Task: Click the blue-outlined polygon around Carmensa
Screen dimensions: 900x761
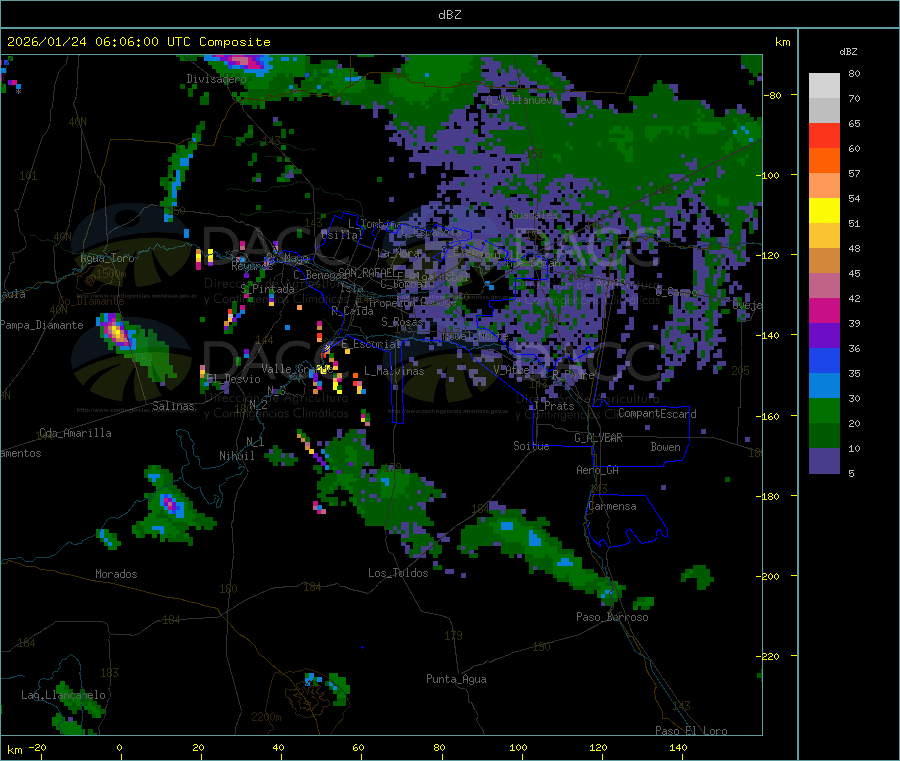Action: pyautogui.click(x=626, y=520)
